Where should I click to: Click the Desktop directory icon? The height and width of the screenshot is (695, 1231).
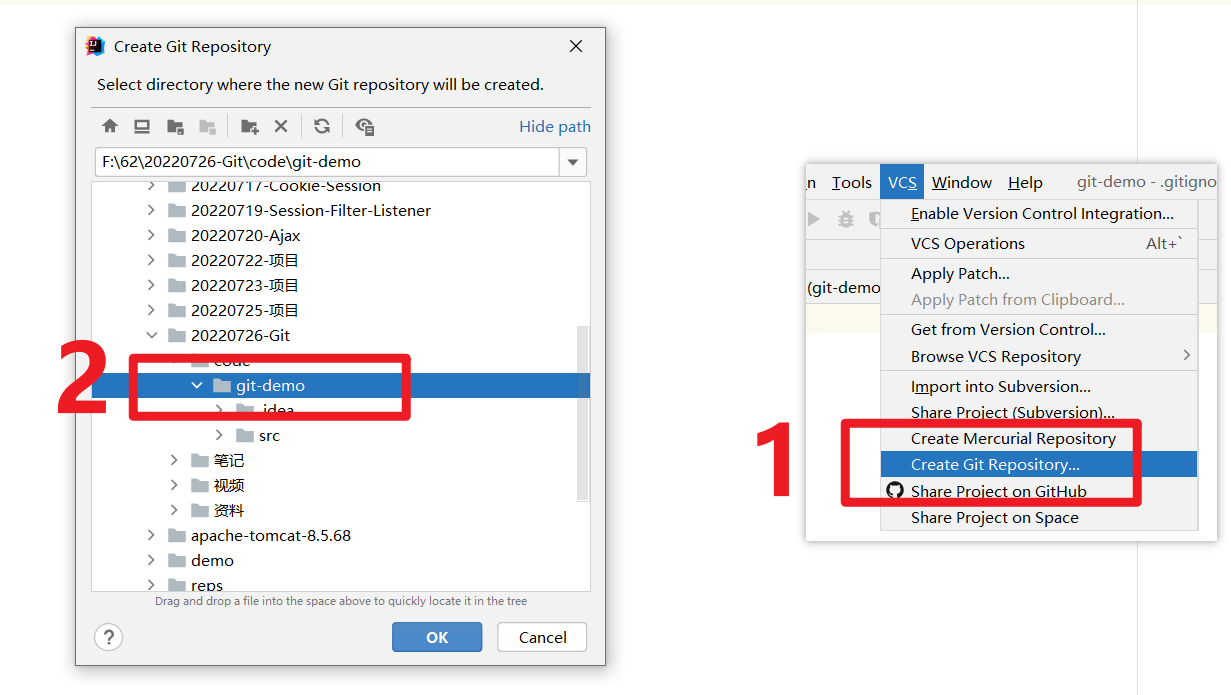point(142,126)
